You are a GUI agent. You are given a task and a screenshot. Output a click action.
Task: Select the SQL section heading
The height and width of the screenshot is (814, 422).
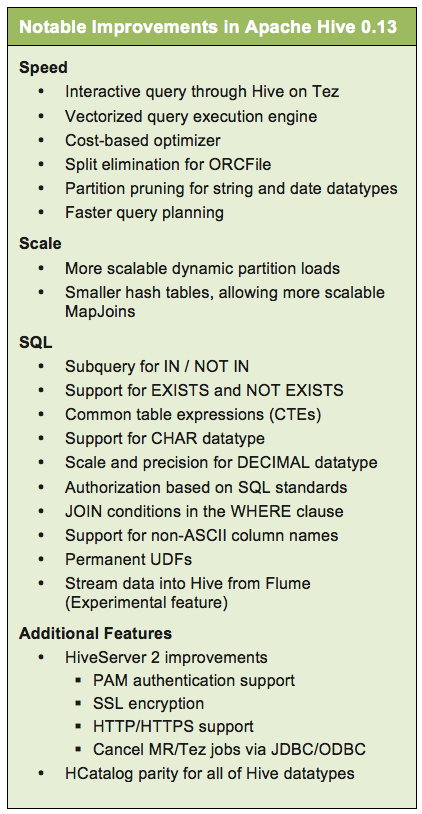(x=35, y=342)
